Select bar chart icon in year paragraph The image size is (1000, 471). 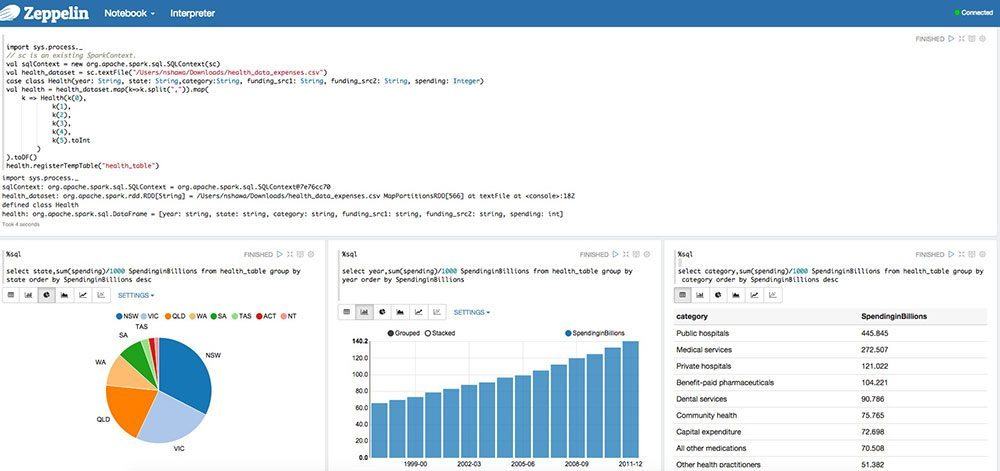365,312
